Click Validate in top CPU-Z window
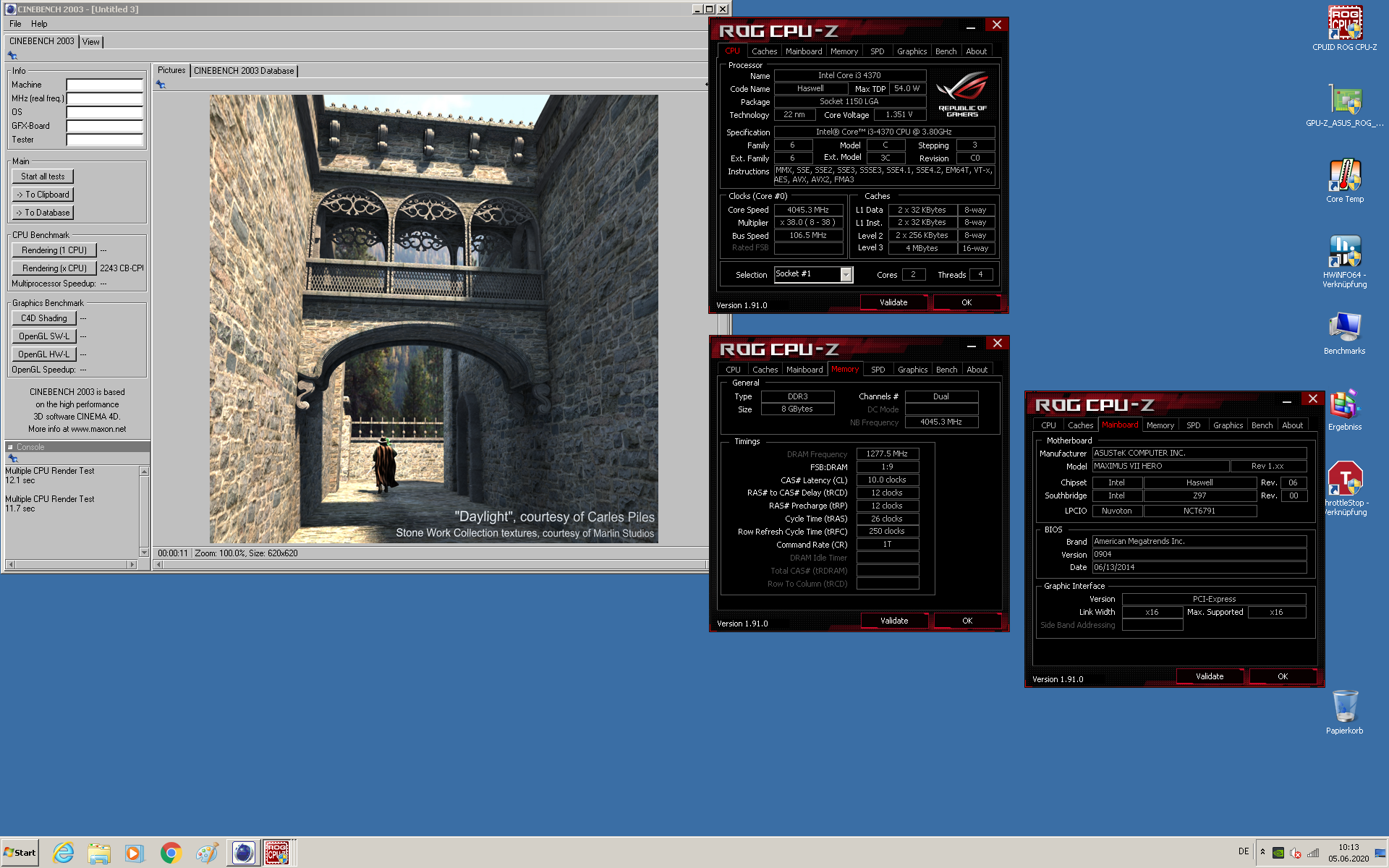This screenshot has width=1389, height=868. [893, 302]
